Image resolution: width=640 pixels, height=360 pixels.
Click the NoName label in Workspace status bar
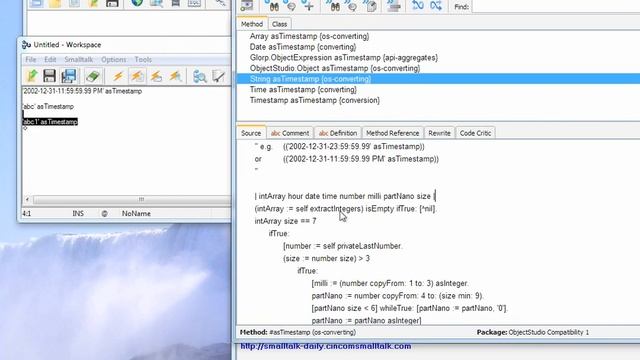[x=136, y=213]
